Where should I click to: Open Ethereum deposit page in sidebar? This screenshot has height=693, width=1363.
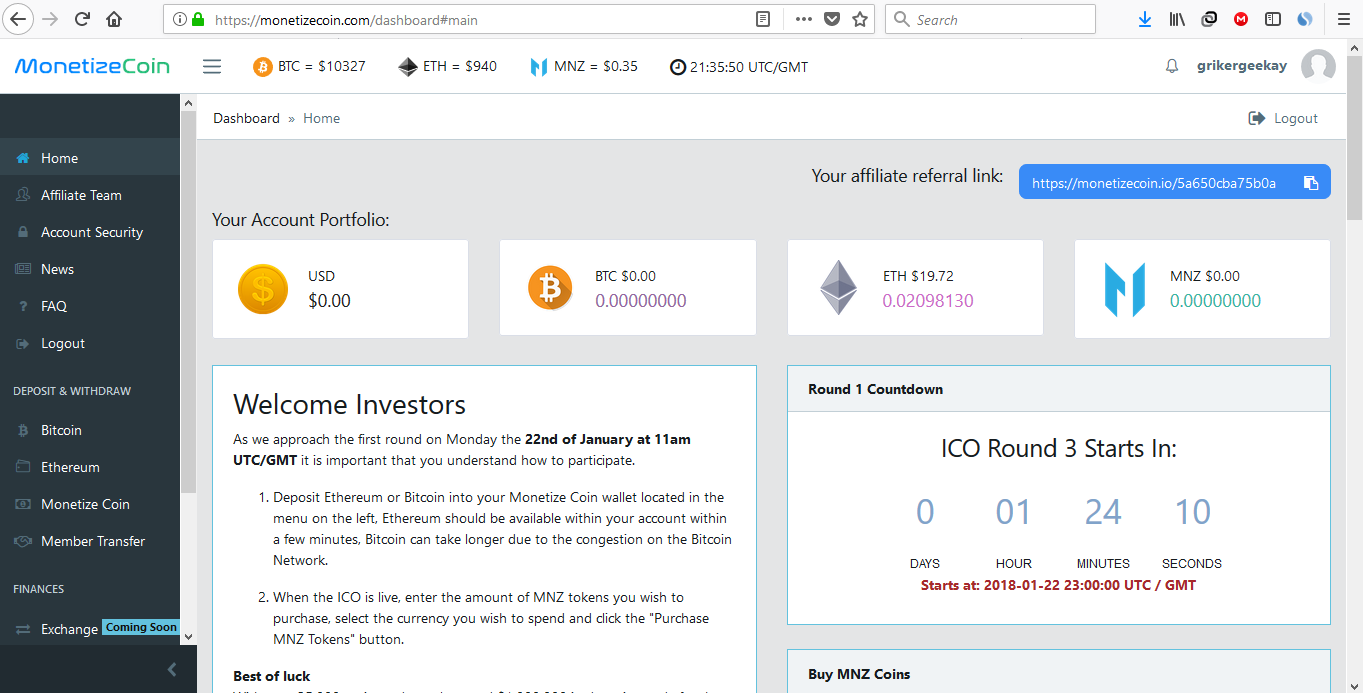tap(70, 467)
